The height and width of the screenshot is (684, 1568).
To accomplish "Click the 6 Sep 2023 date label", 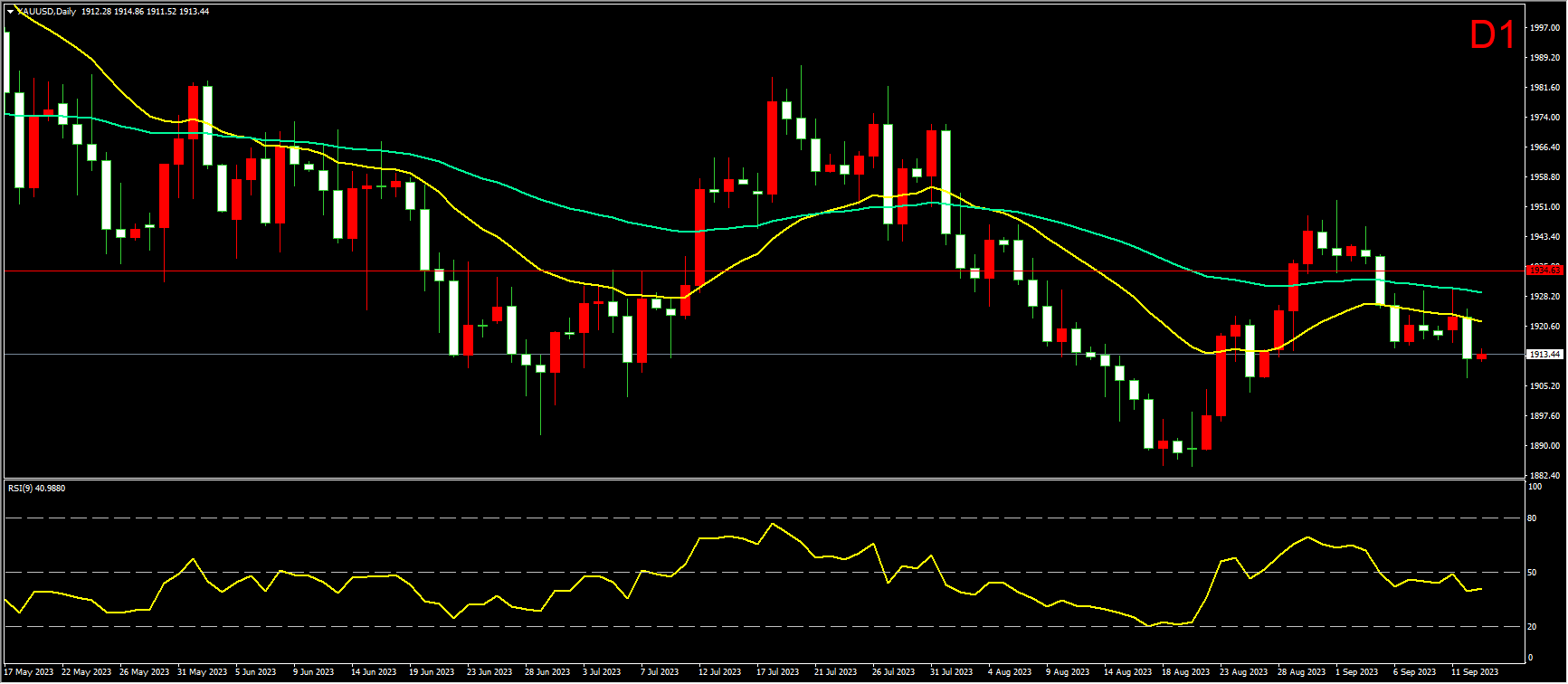I will (1415, 672).
